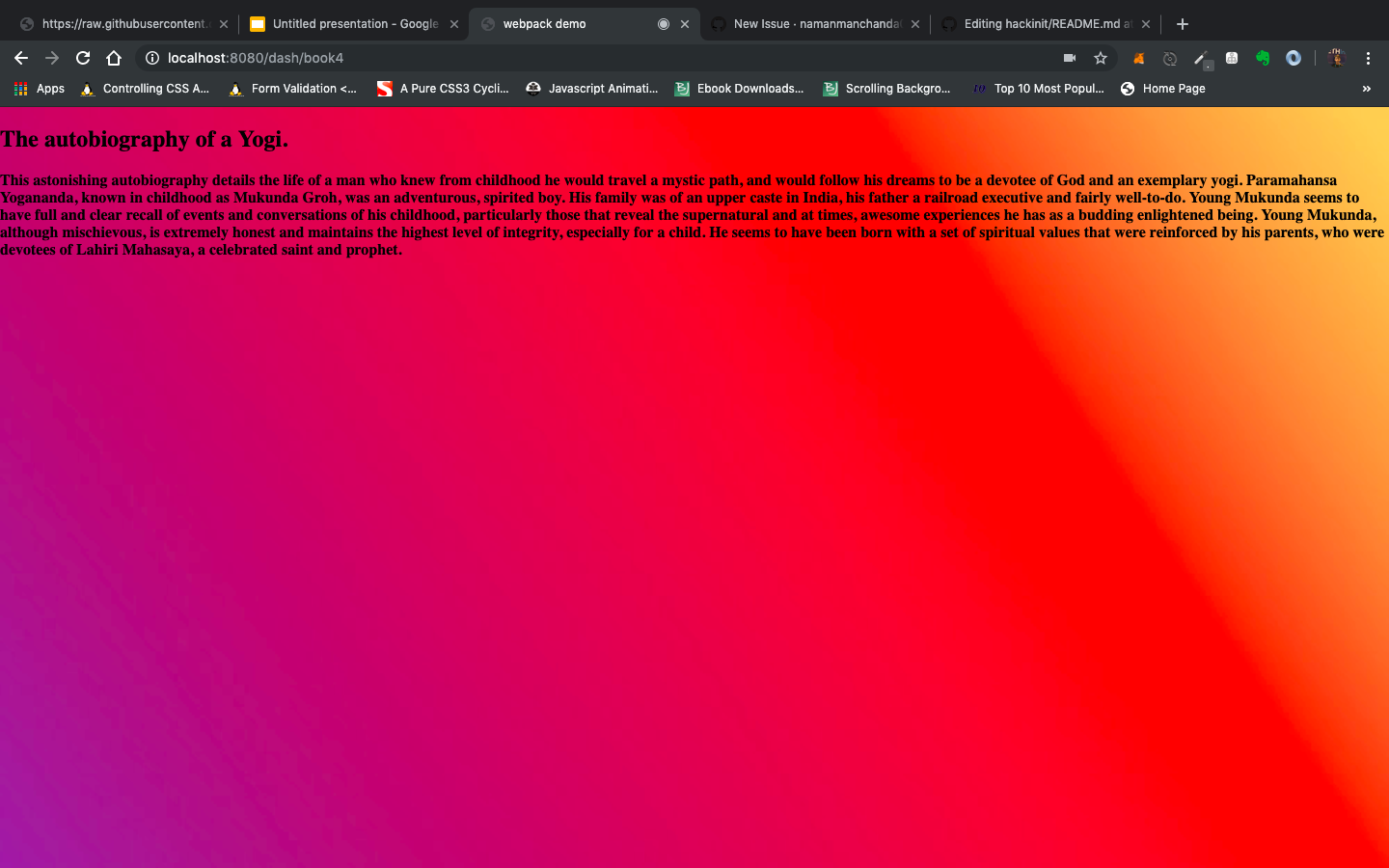Click the recording indicator on webpack demo tab
Viewport: 1389px width, 868px height.
pyautogui.click(x=664, y=24)
